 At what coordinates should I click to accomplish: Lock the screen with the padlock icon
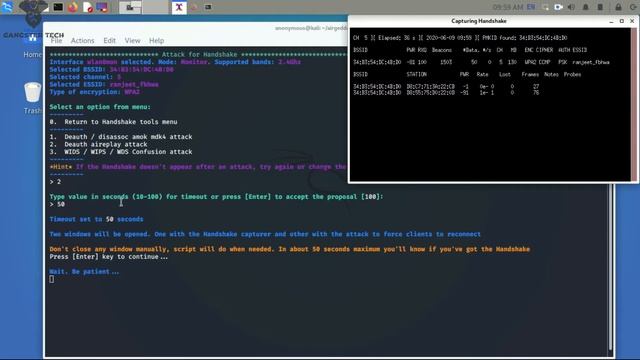618,7
